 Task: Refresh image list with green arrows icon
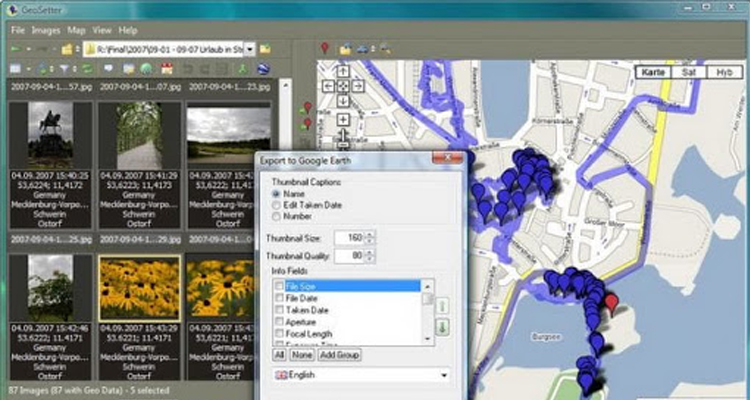[x=88, y=69]
